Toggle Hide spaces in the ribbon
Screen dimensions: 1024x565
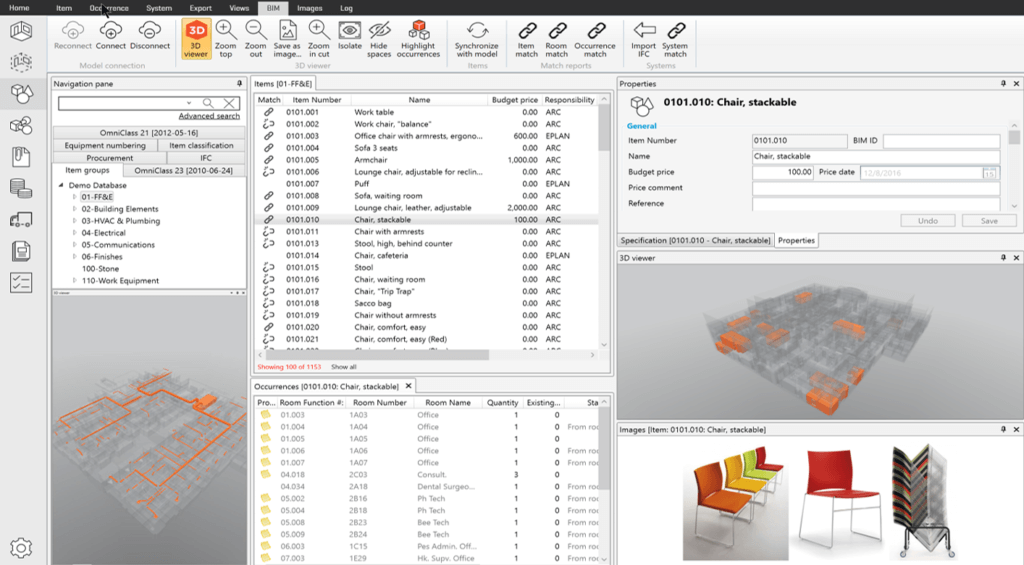point(379,38)
